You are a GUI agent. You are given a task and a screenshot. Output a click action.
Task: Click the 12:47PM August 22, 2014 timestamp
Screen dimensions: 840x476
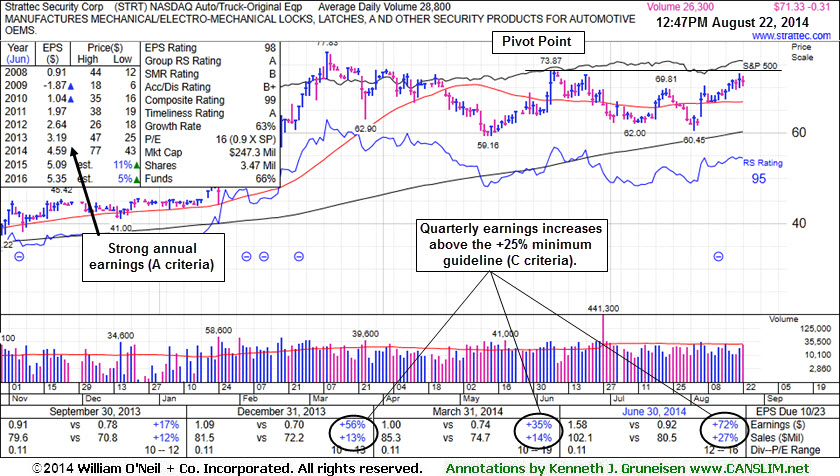tap(732, 23)
